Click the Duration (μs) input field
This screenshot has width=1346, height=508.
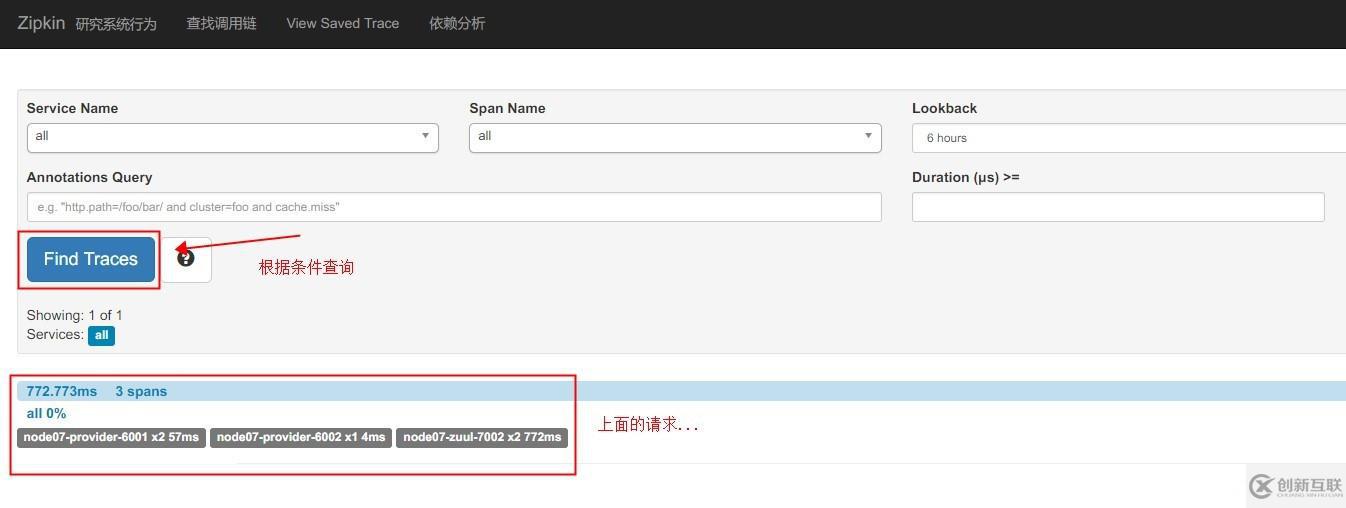(x=1118, y=207)
